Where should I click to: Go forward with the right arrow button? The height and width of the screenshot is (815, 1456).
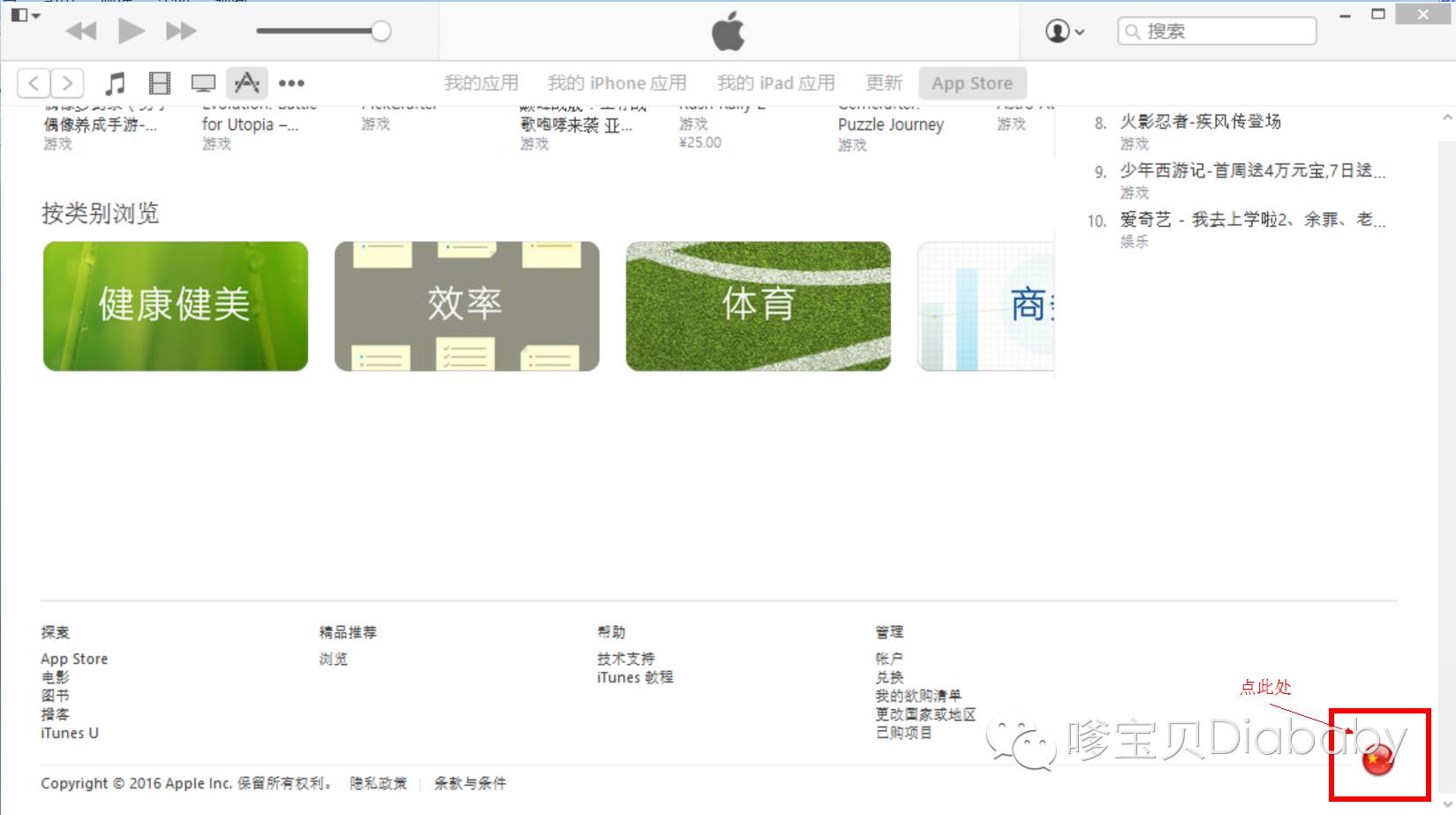coord(68,83)
